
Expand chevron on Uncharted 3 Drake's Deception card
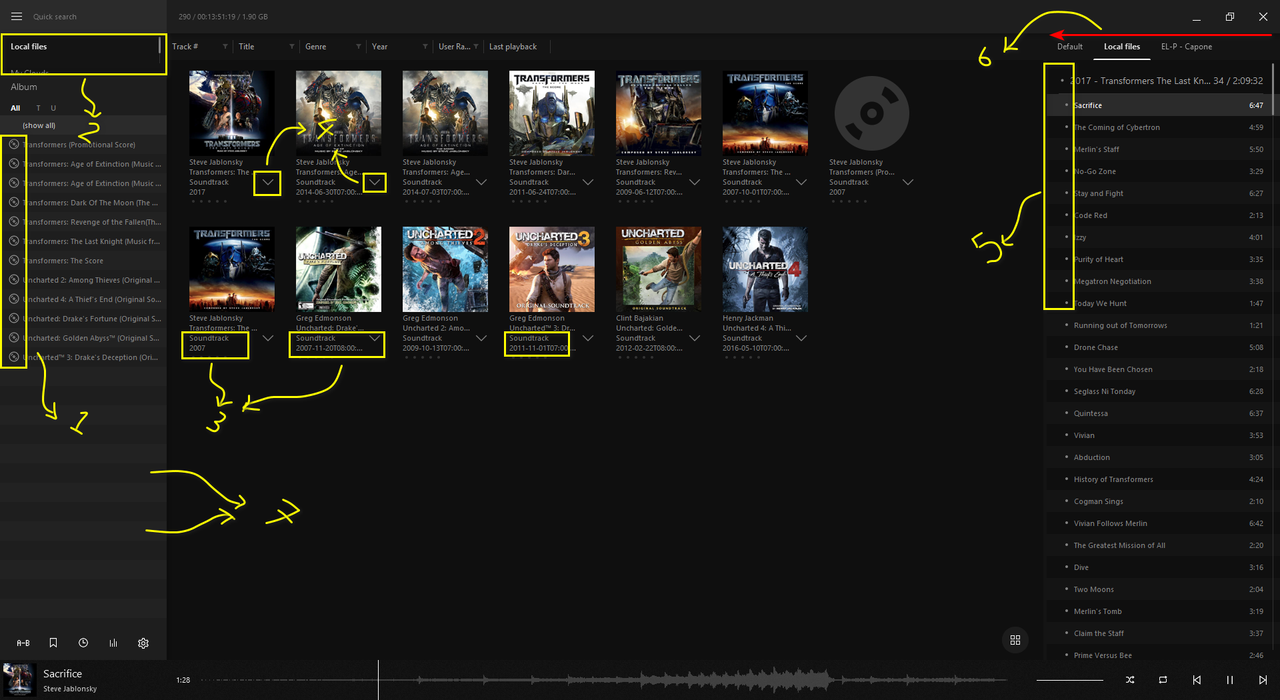pos(588,339)
